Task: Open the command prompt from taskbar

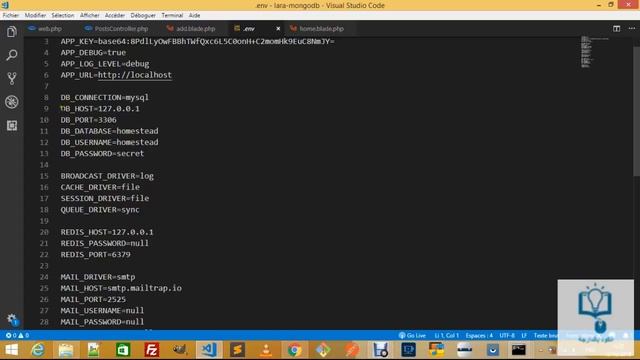Action: pos(519,350)
